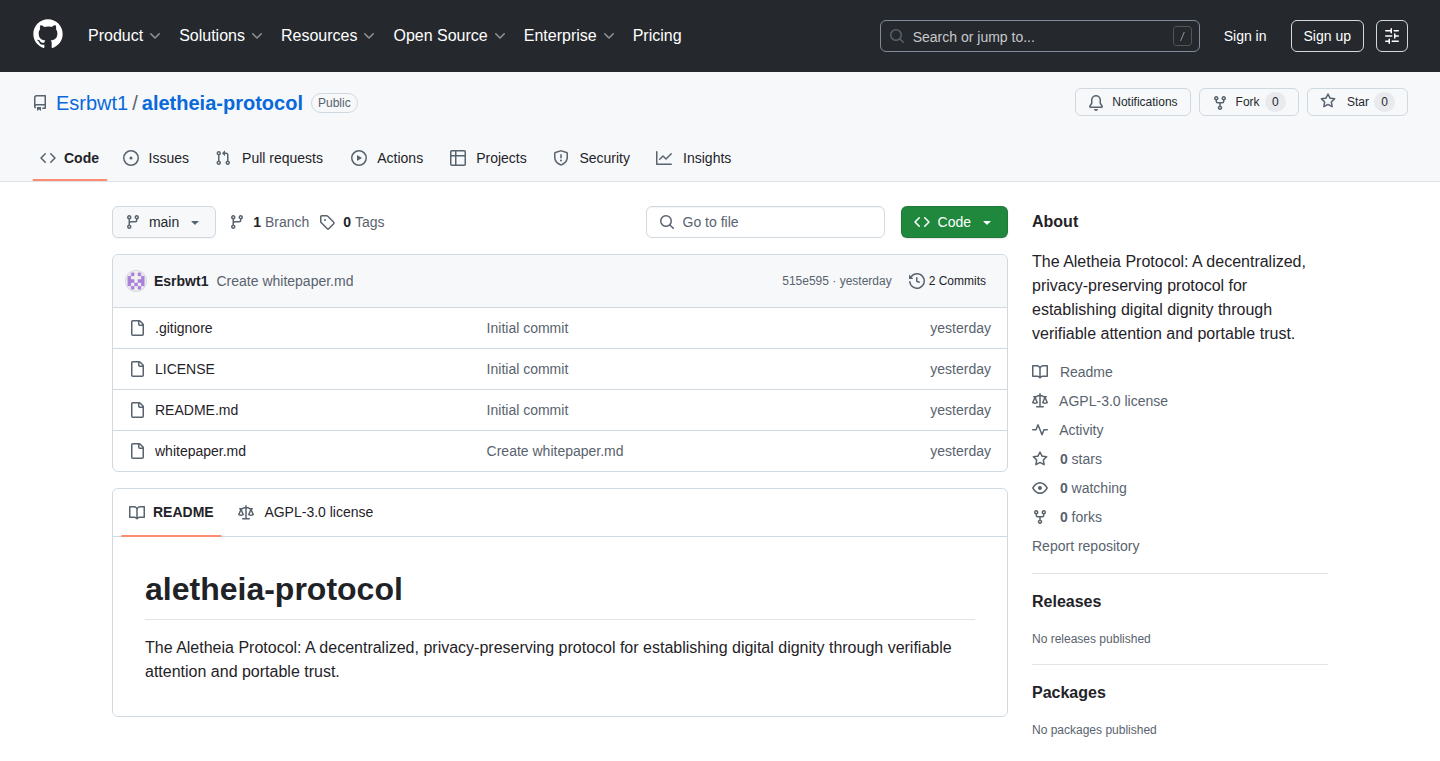
Task: Click the fork icon in Fork button
Action: (x=1220, y=102)
